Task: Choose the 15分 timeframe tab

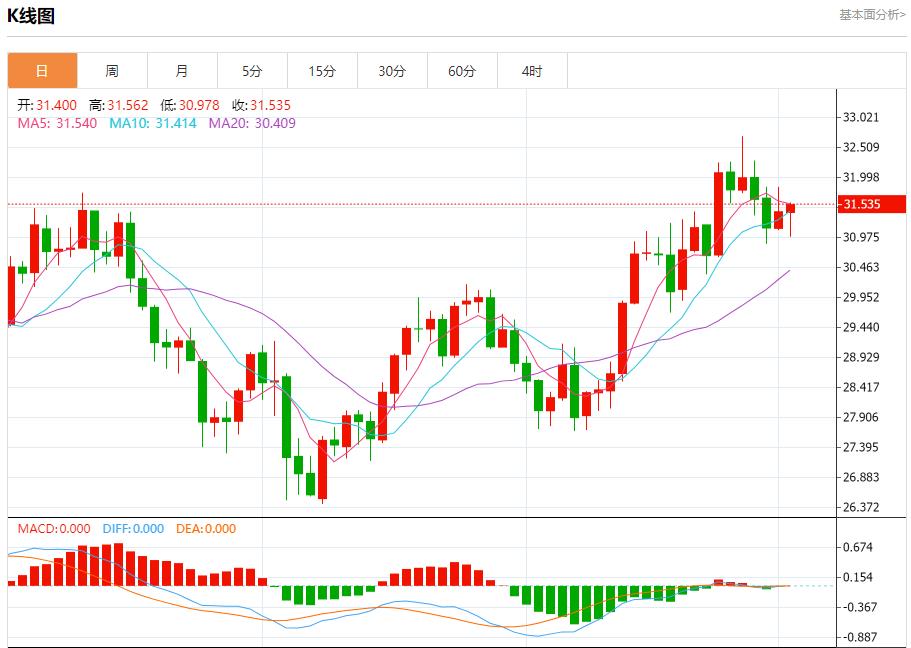Action: tap(322, 71)
